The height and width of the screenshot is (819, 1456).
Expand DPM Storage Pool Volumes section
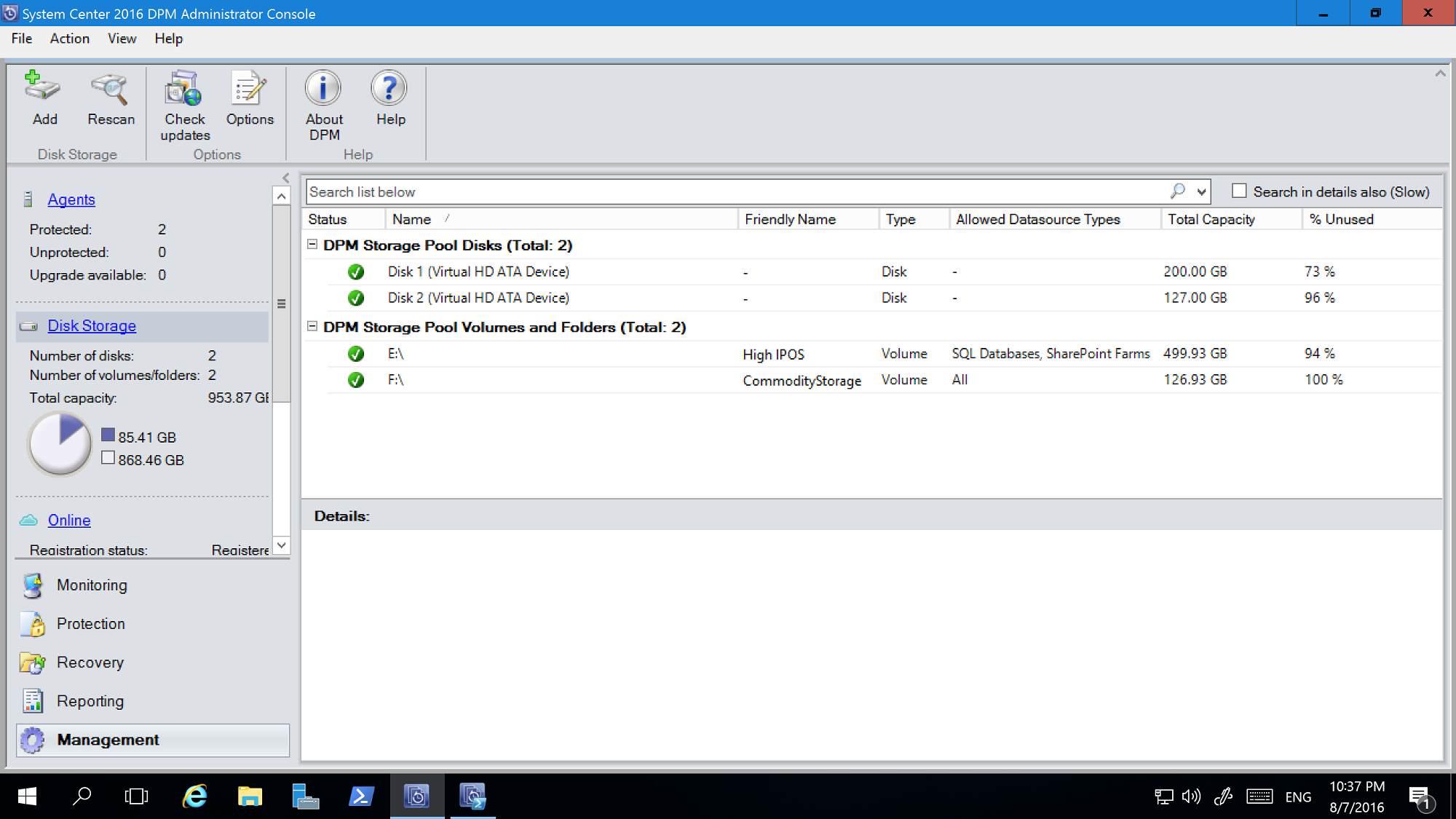click(313, 327)
